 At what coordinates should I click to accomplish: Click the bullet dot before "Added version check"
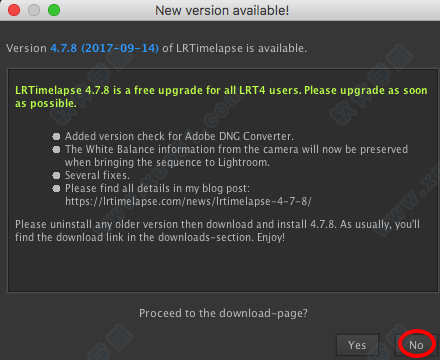click(56, 136)
